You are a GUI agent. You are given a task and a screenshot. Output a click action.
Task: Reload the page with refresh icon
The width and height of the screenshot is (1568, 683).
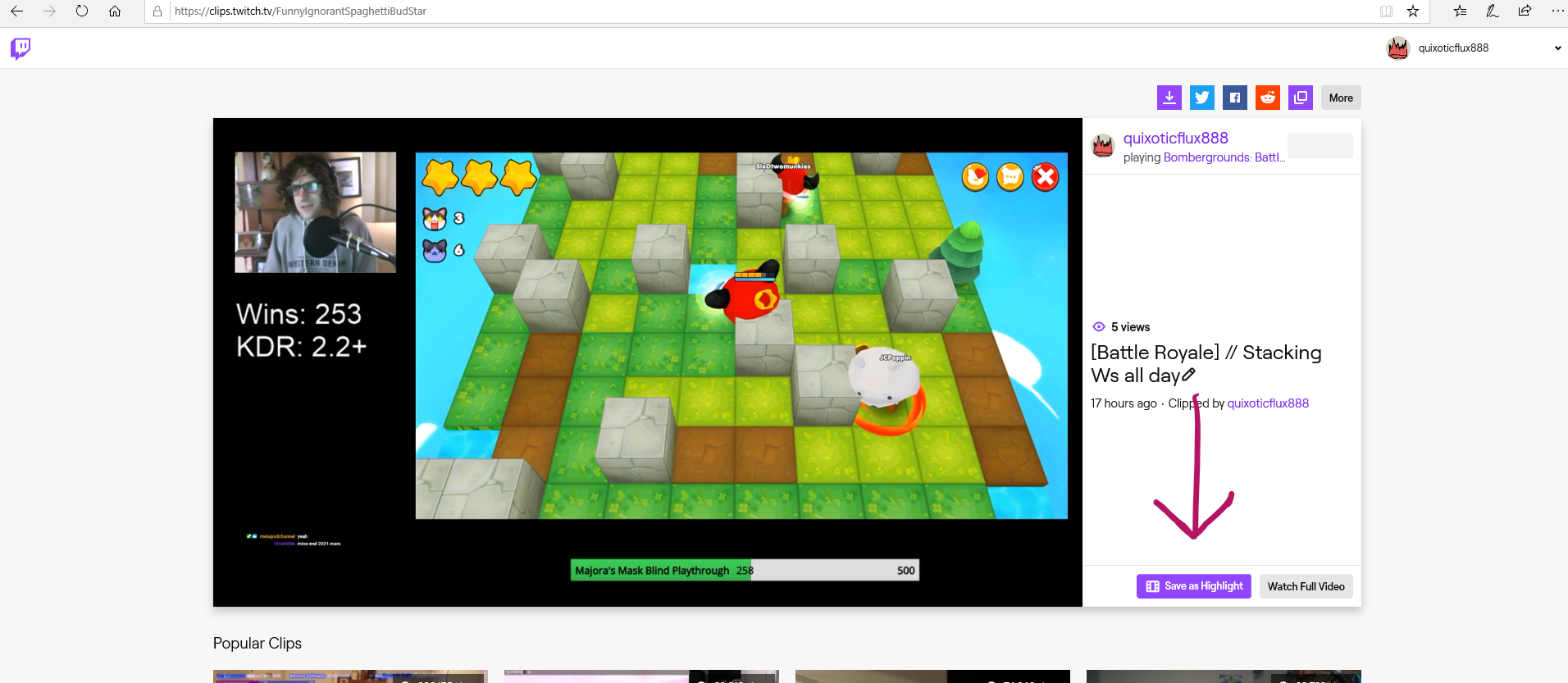[82, 11]
